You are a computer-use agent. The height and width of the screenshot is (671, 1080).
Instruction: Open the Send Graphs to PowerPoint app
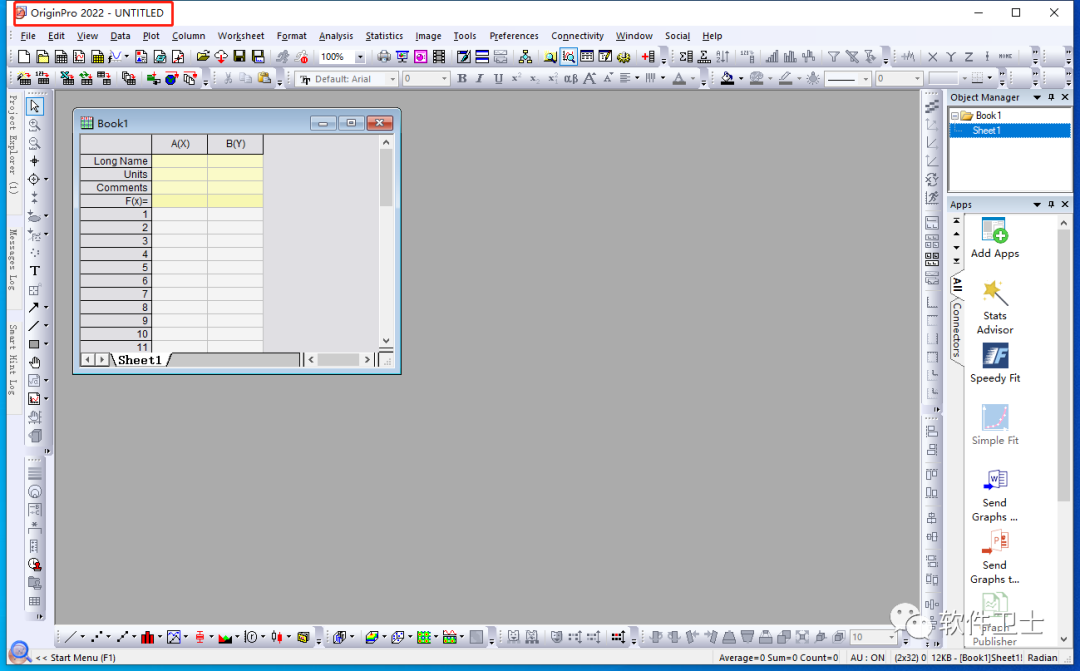tap(995, 557)
